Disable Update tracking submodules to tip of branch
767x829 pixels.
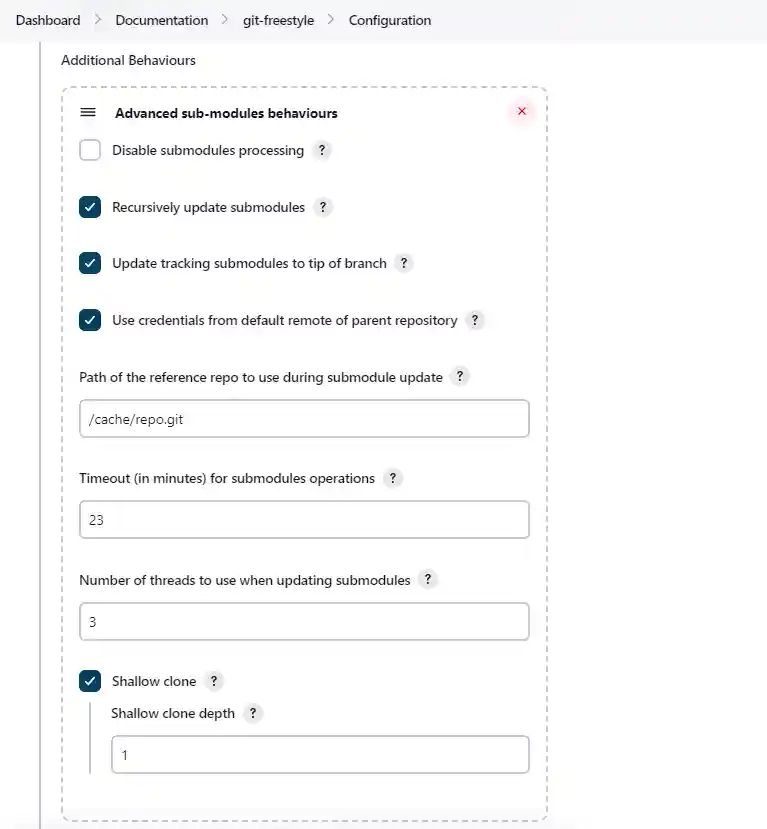coord(90,263)
